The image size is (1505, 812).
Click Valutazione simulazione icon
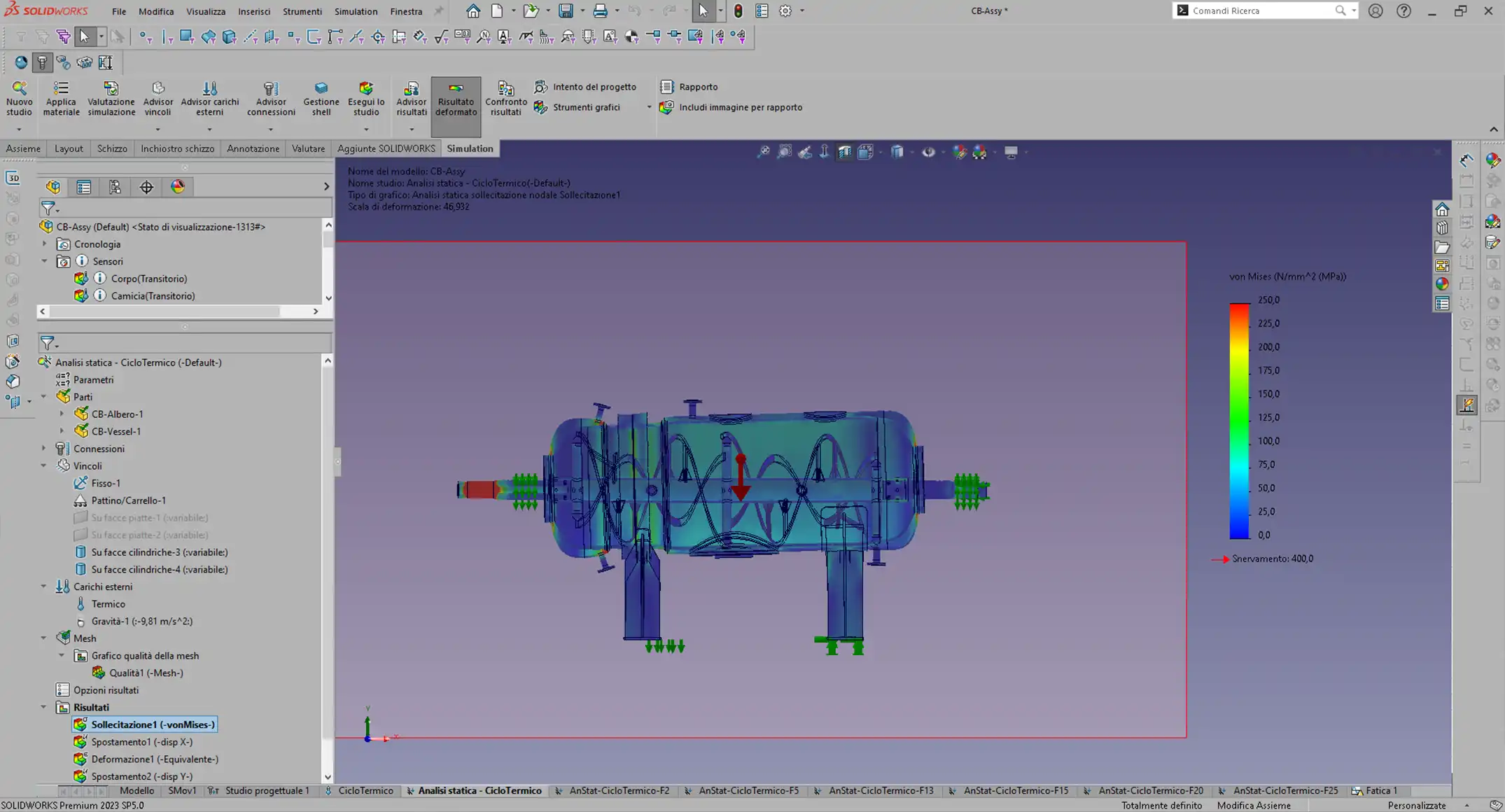click(x=111, y=97)
